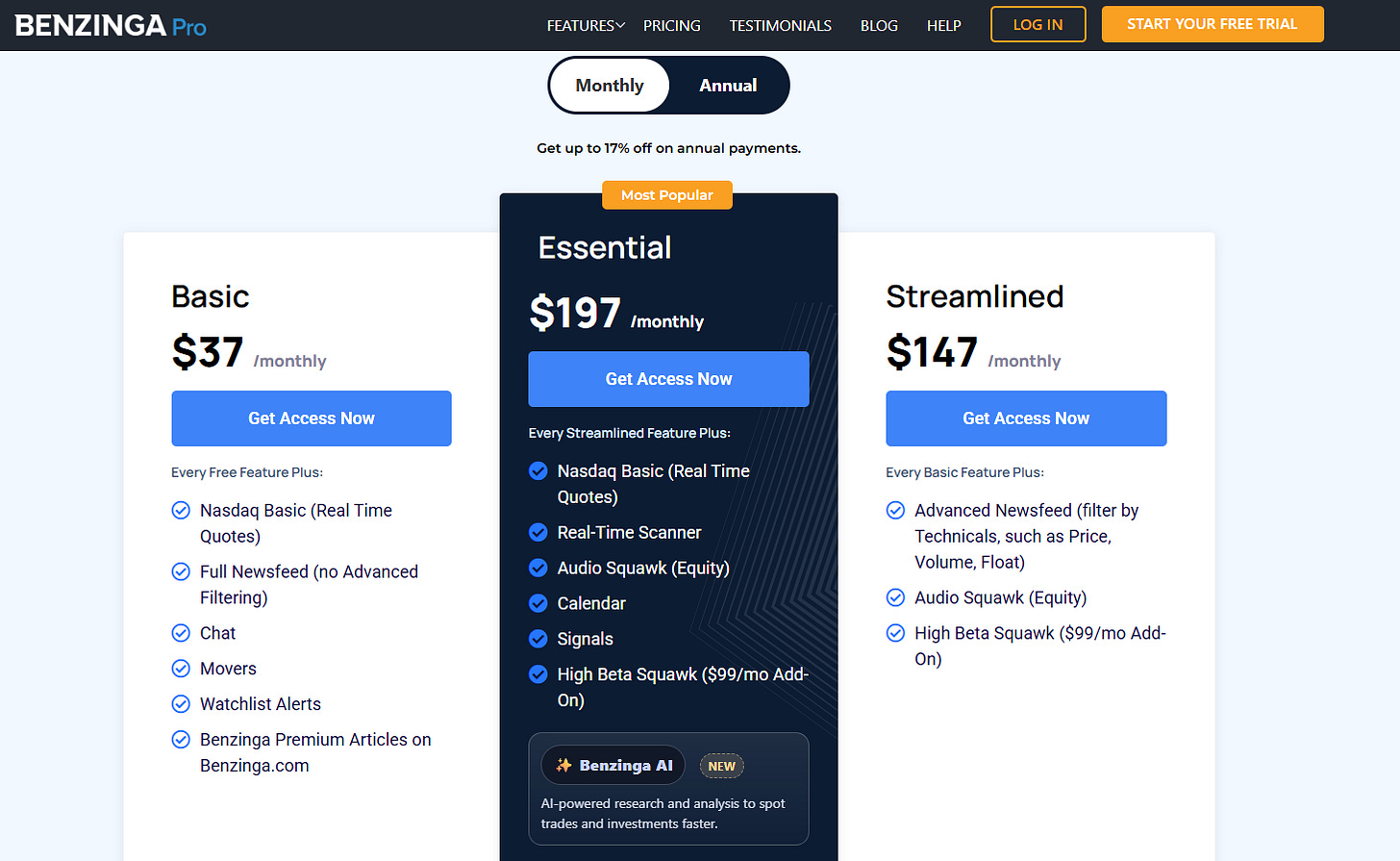Open the Pricing page in navigation
Viewport: 1400px width, 861px height.
(671, 26)
